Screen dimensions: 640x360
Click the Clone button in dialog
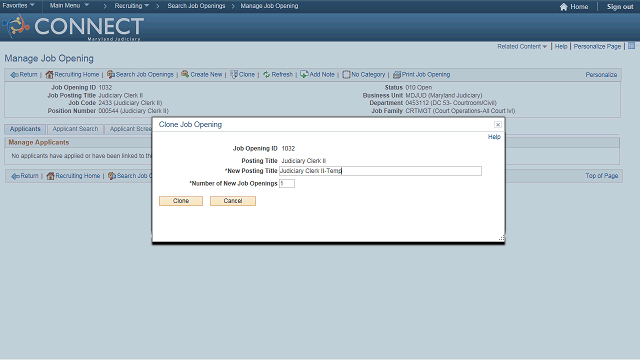pyautogui.click(x=181, y=201)
